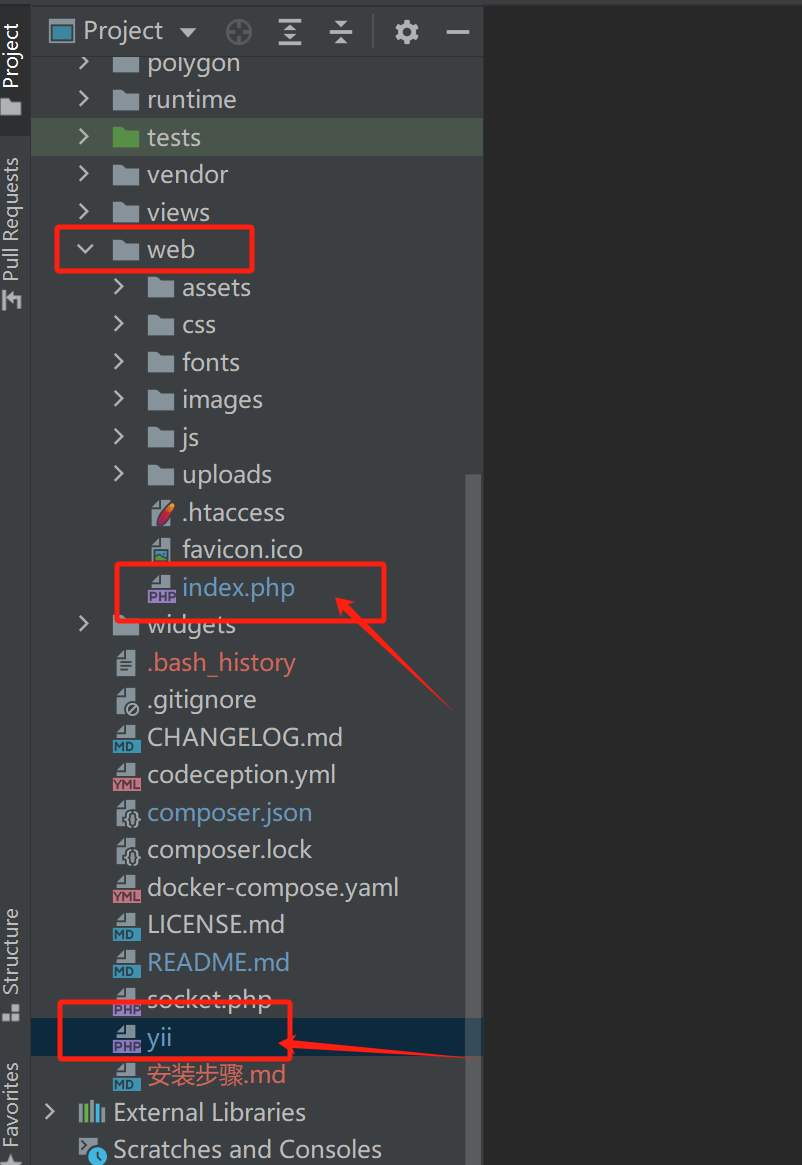Click the Select Opened File crosshair icon
802x1165 pixels.
pyautogui.click(x=238, y=31)
